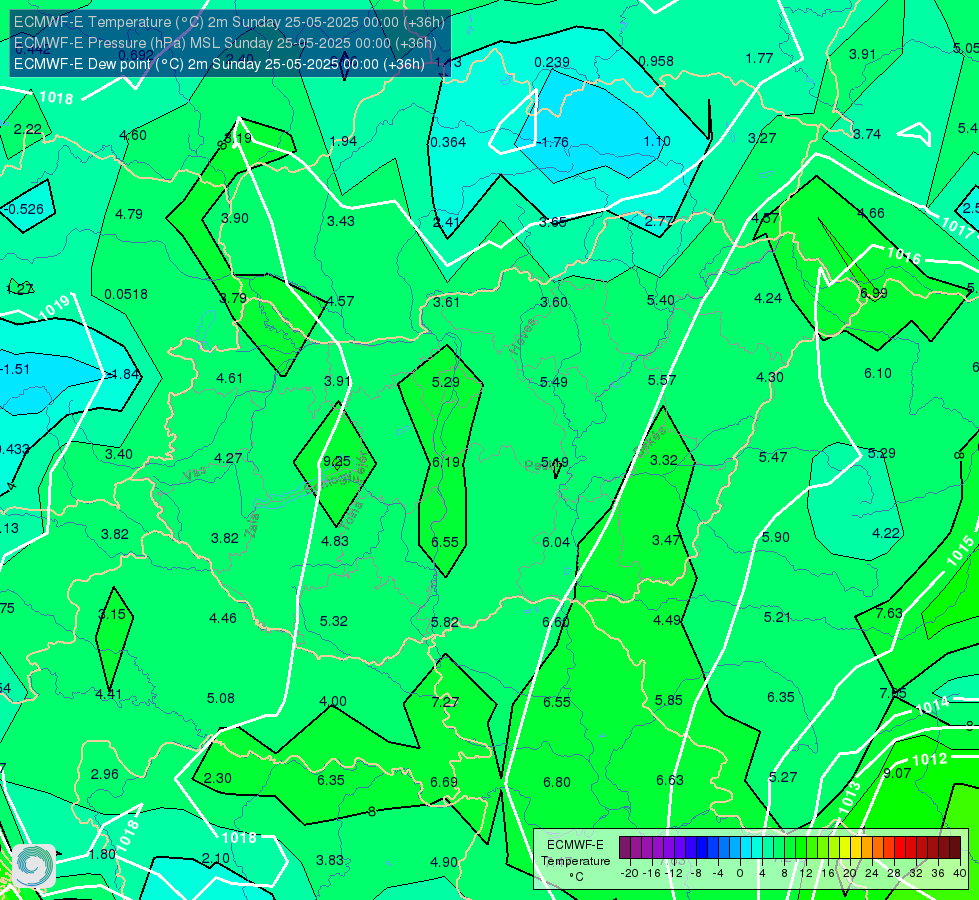The image size is (979, 900).
Task: Click the 6.10 value
Action: pos(878,373)
